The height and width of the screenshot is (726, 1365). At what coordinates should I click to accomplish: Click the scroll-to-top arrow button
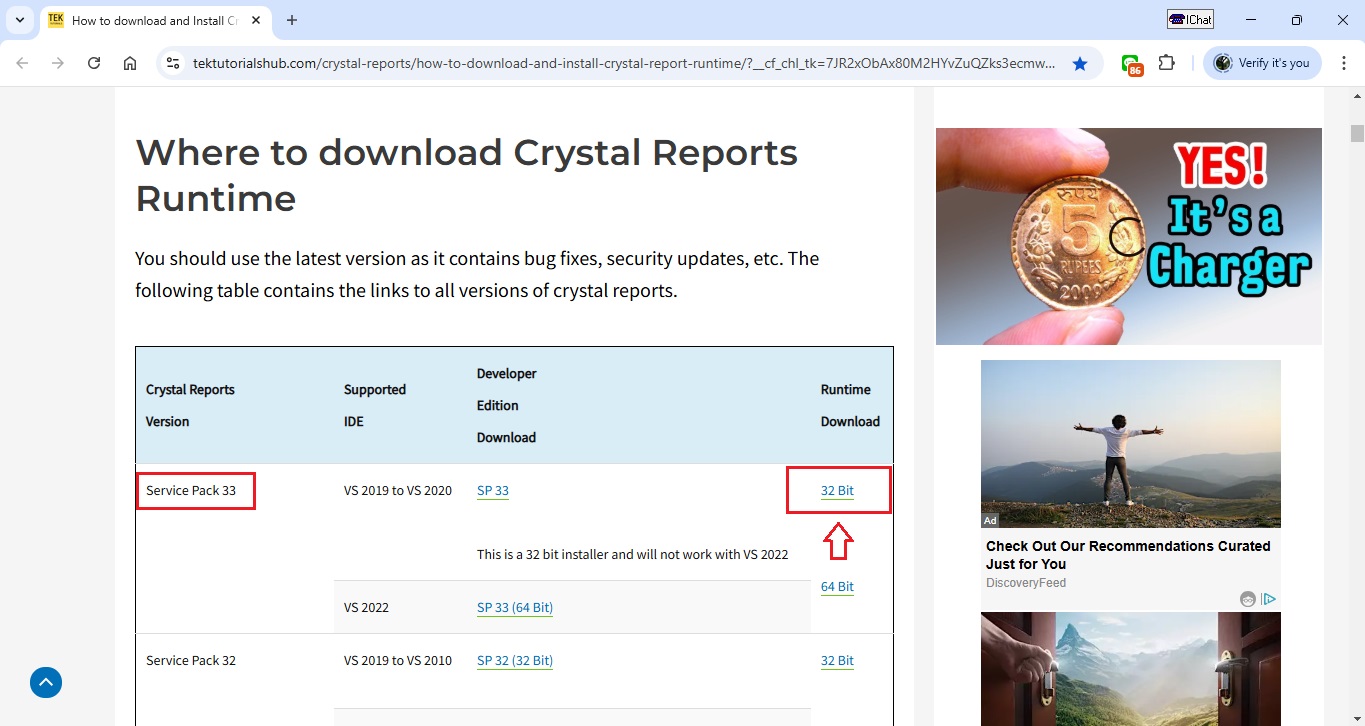(x=46, y=682)
